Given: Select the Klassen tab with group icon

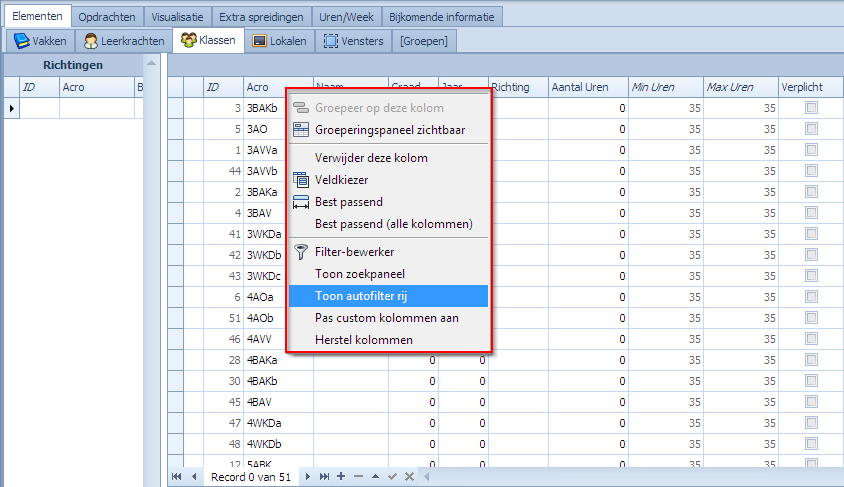Looking at the screenshot, I should tap(208, 40).
